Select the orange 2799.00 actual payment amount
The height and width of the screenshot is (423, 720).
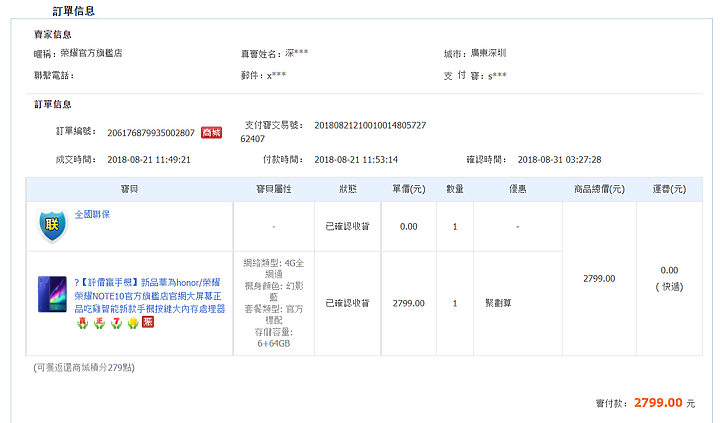pyautogui.click(x=658, y=403)
